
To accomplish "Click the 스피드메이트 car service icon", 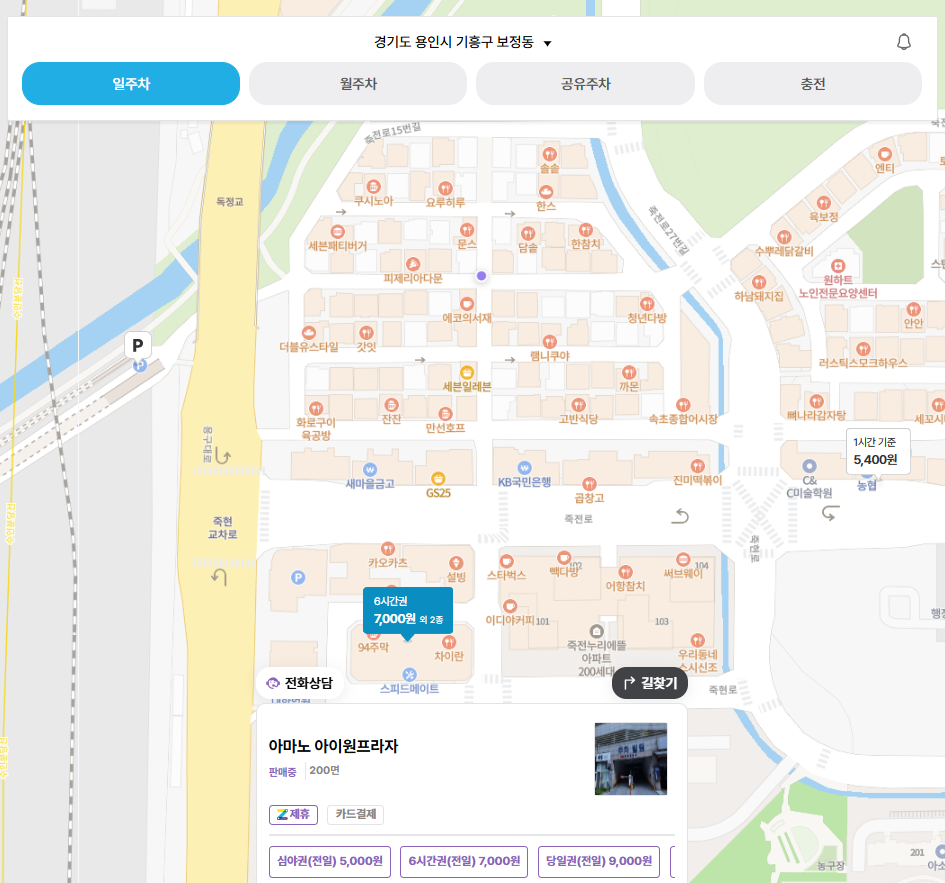I will 409,674.
